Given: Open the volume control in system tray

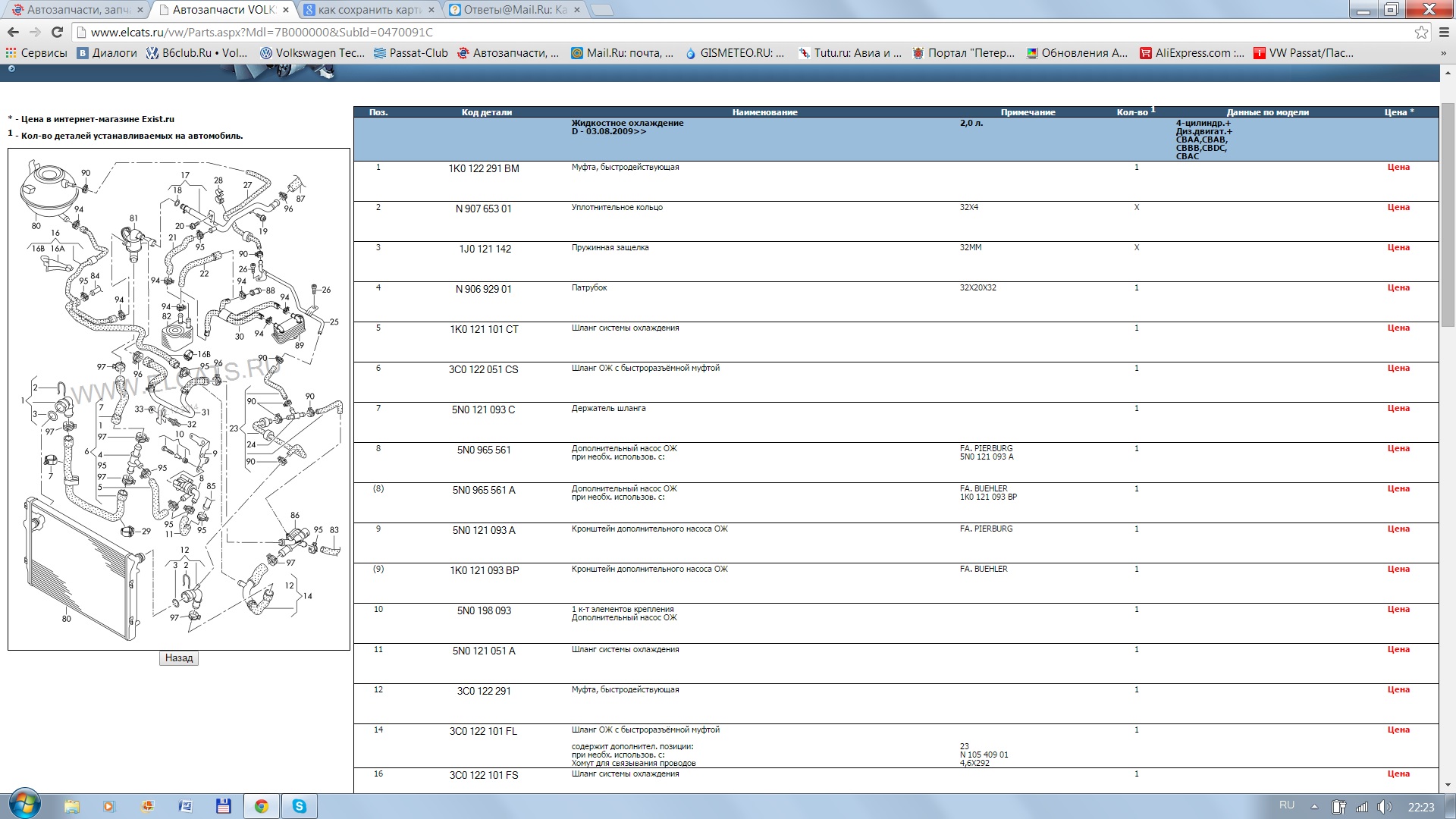Looking at the screenshot, I should point(1384,806).
